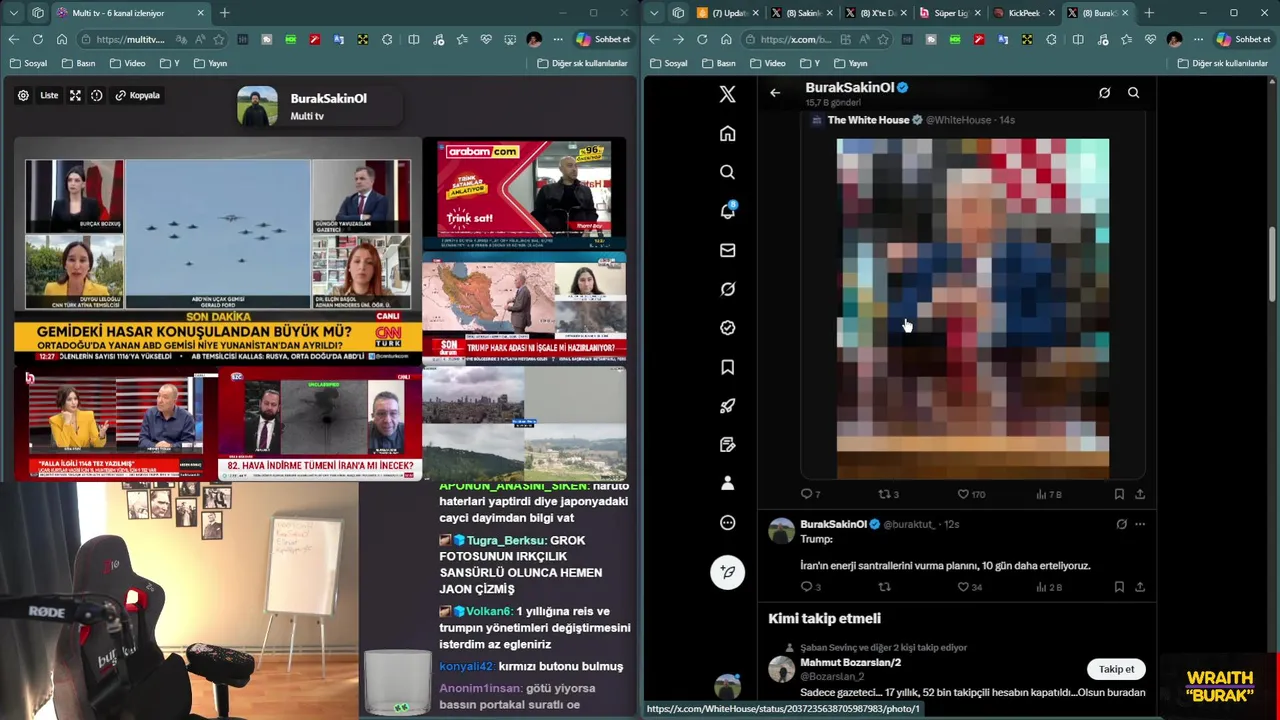Click Multi tv fullscreen expand icon
Screen dimensions: 1280x720
point(75,95)
